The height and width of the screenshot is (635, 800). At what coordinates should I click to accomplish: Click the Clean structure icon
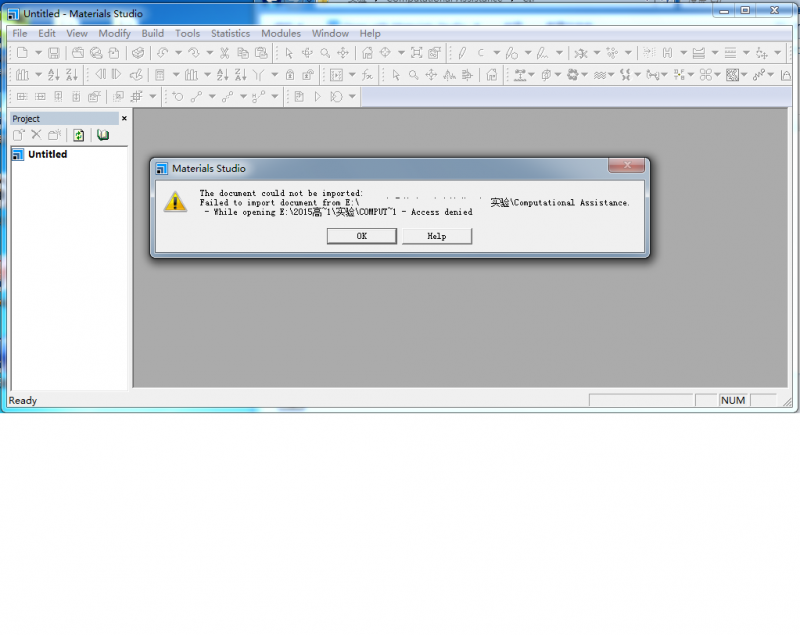click(612, 53)
